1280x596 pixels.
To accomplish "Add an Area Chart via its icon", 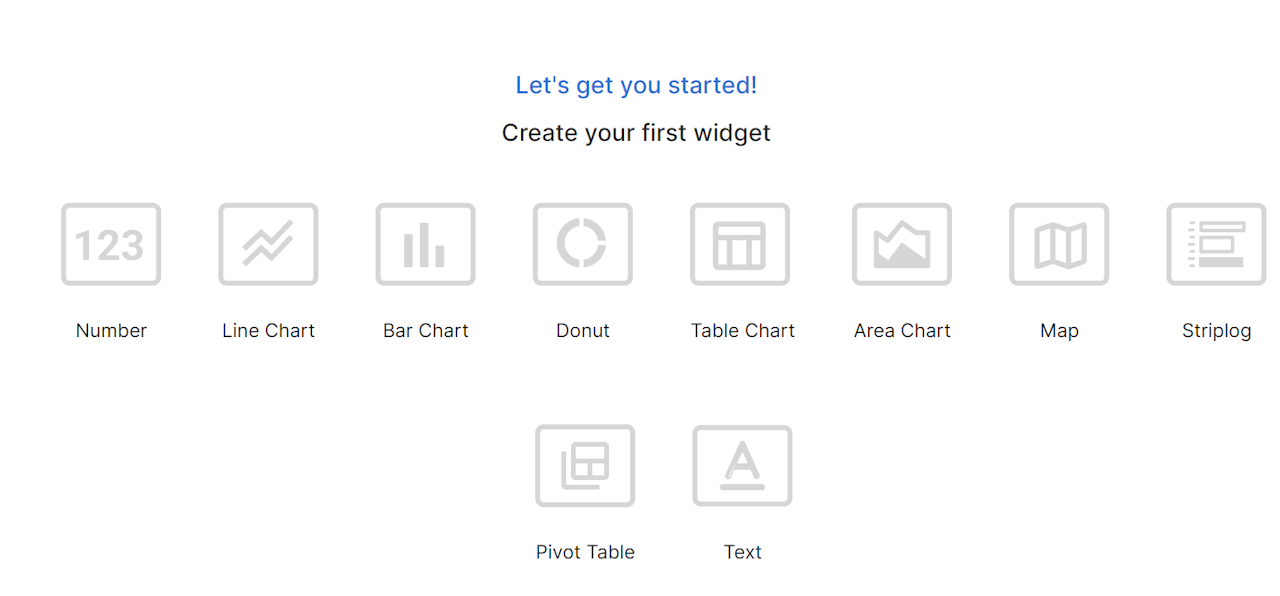I will tap(902, 245).
